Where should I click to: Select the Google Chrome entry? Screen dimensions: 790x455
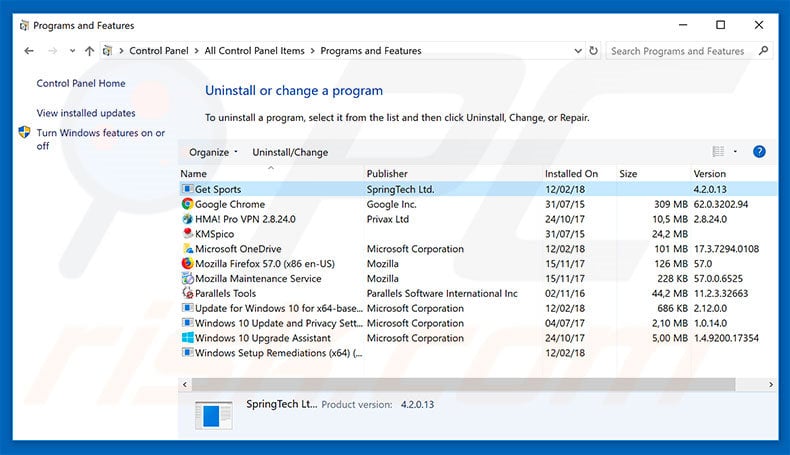(230, 204)
